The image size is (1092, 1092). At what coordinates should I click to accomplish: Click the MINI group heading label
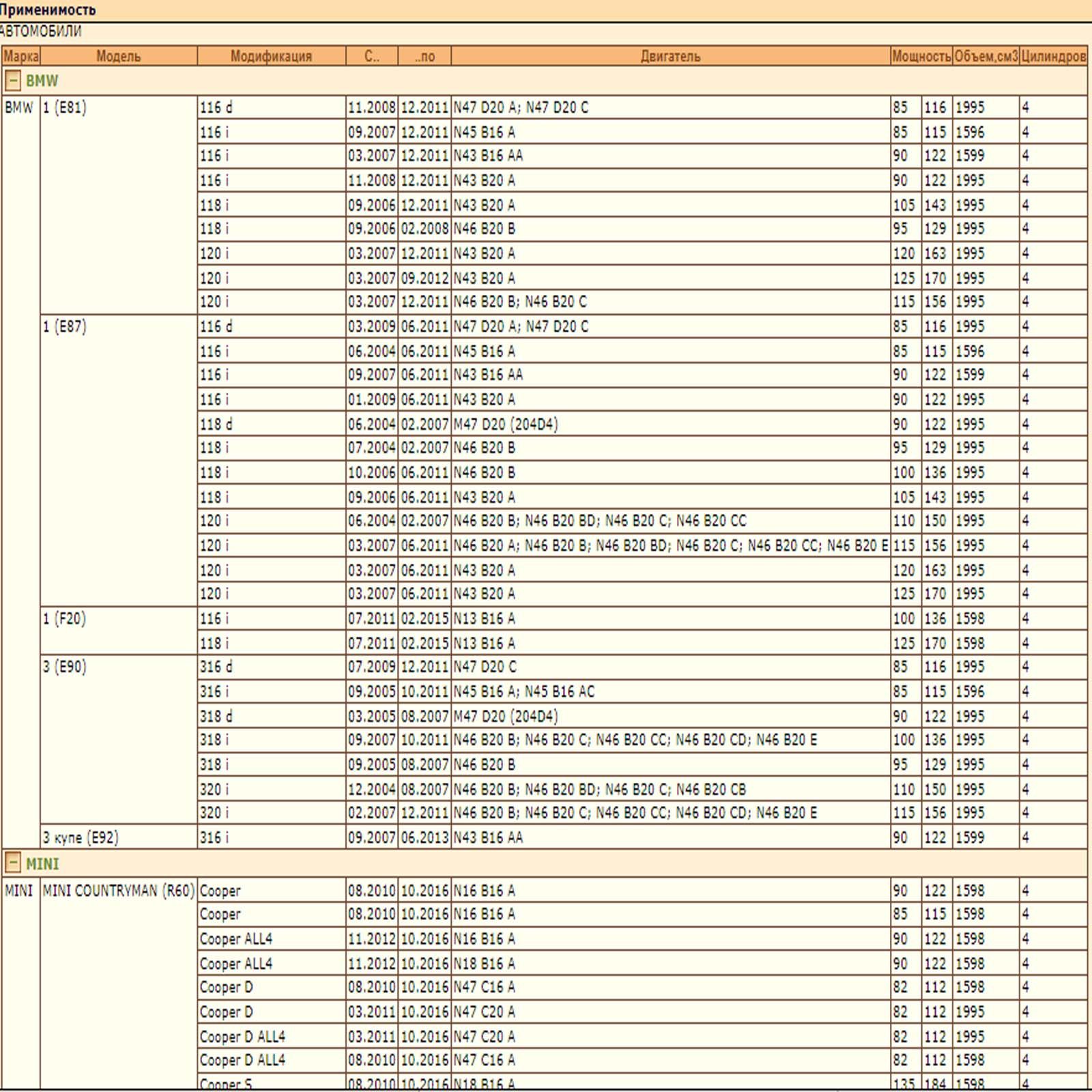pos(42,863)
